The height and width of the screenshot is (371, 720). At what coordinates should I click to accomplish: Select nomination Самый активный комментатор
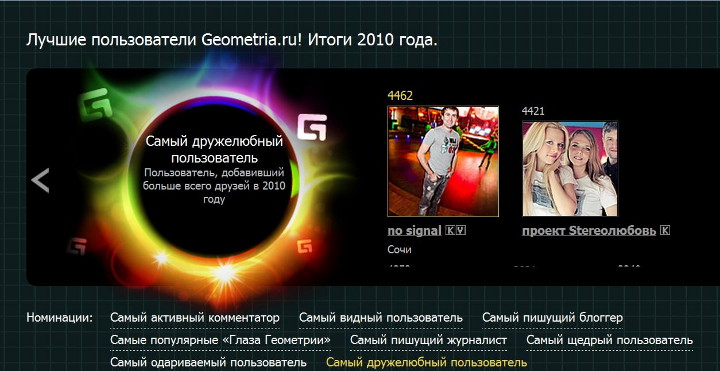(195, 318)
